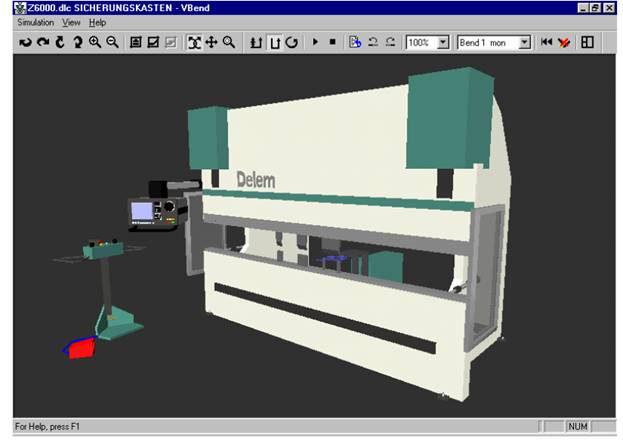Click the double up-arrow U icon

pyautogui.click(x=256, y=42)
